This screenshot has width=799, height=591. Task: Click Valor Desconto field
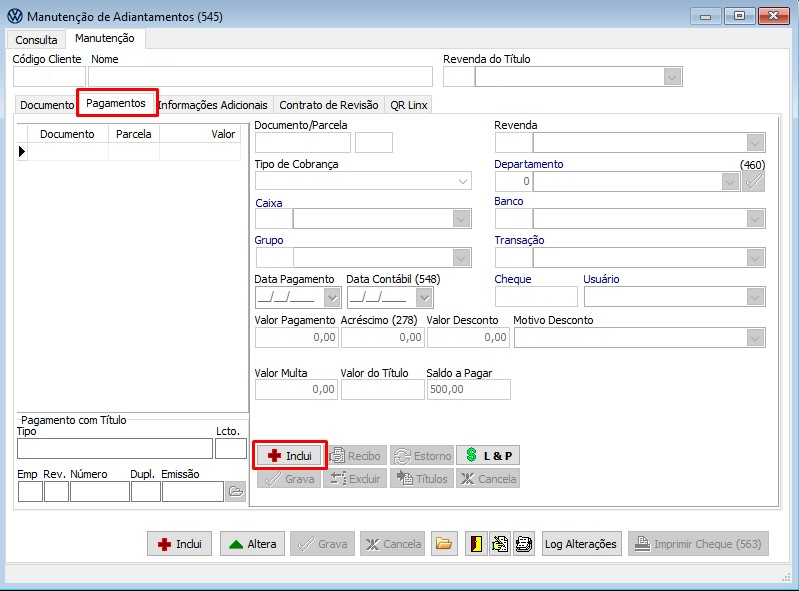click(468, 337)
